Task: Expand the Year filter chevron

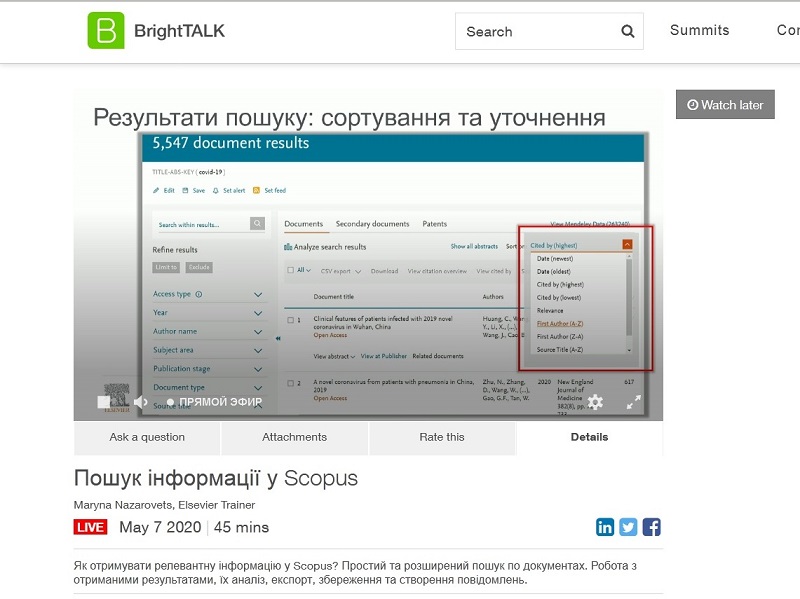Action: click(258, 313)
